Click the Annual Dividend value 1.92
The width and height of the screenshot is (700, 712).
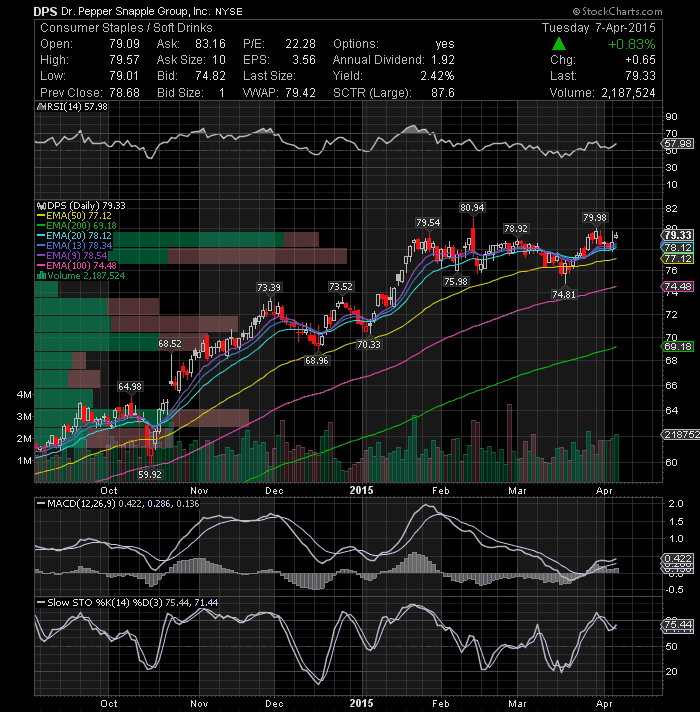pos(443,59)
